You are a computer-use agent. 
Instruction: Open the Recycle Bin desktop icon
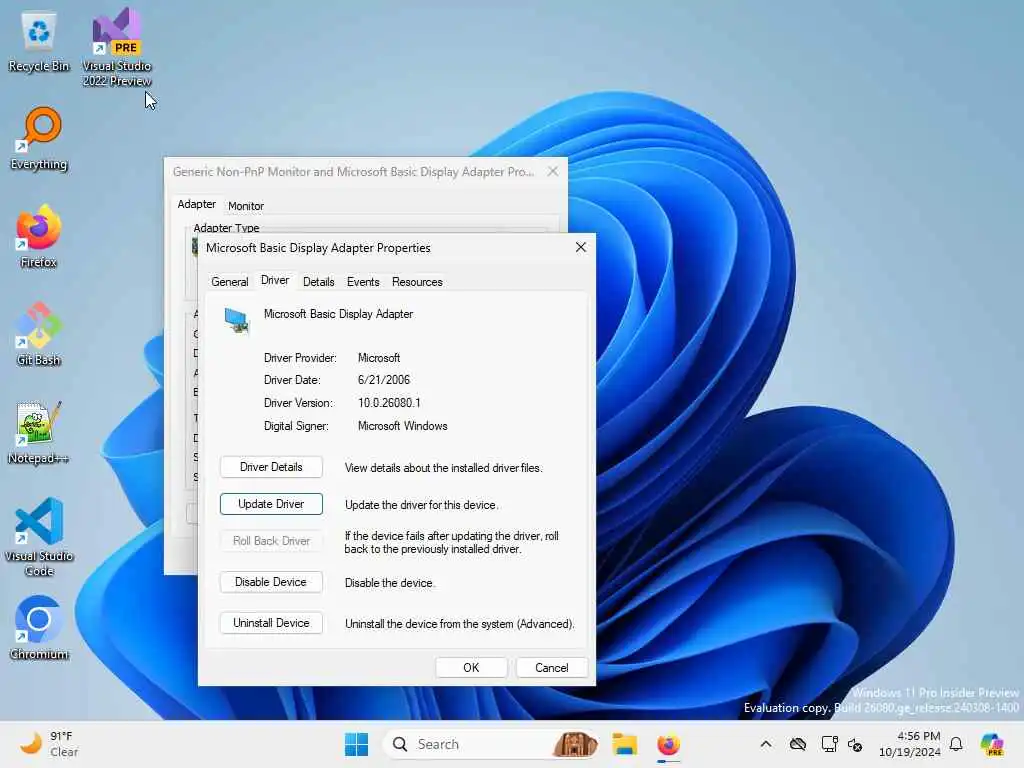click(x=39, y=41)
